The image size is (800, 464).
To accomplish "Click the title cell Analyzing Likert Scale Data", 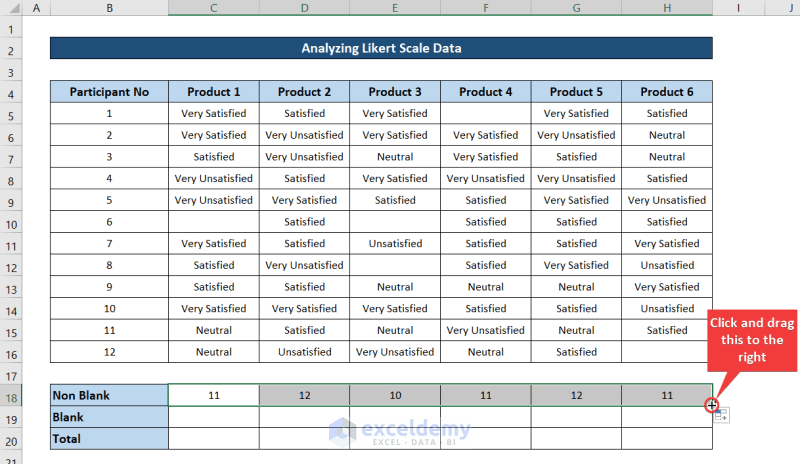I will 381,48.
